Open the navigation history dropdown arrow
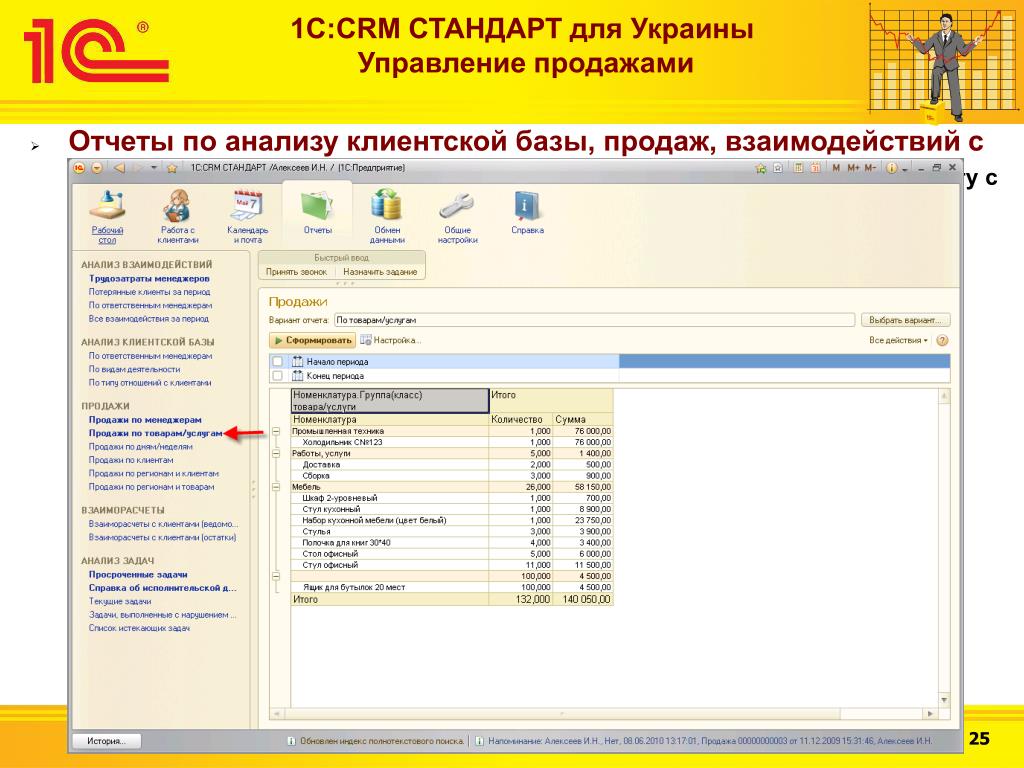 click(x=154, y=168)
